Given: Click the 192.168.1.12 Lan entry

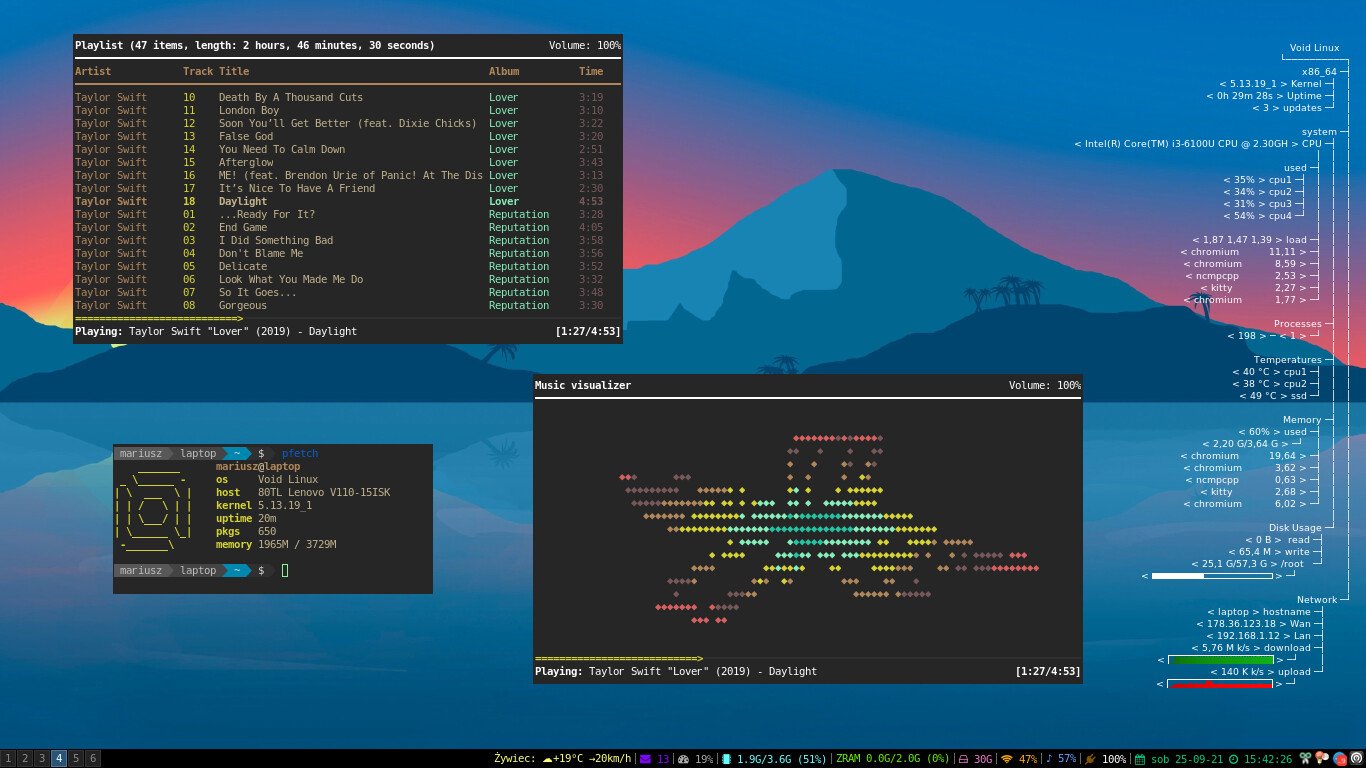Looking at the screenshot, I should pos(1258,636).
